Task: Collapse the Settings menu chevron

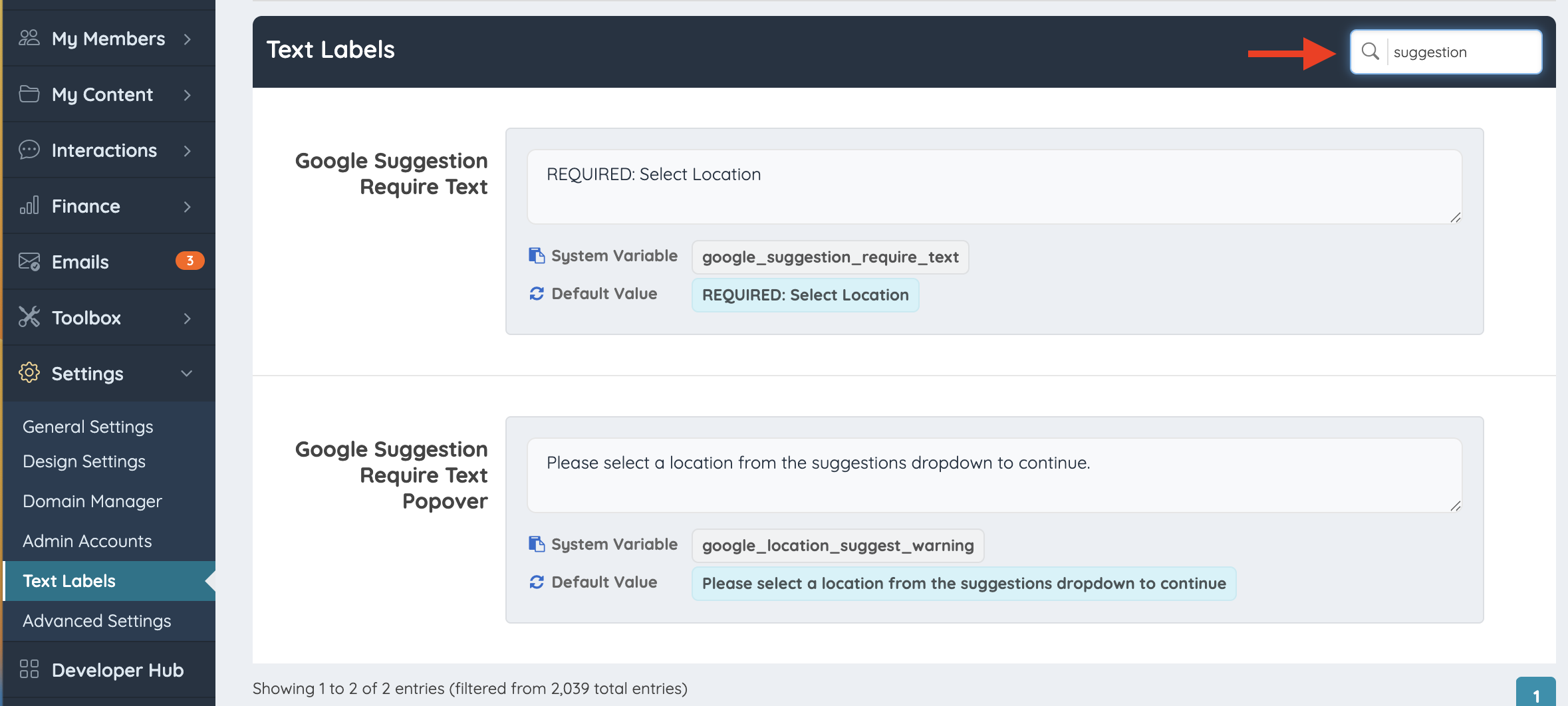Action: click(187, 374)
